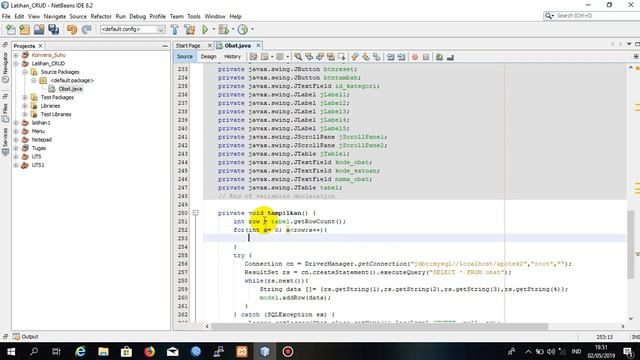Click the editor horizontal scrollbar

(x=380, y=327)
